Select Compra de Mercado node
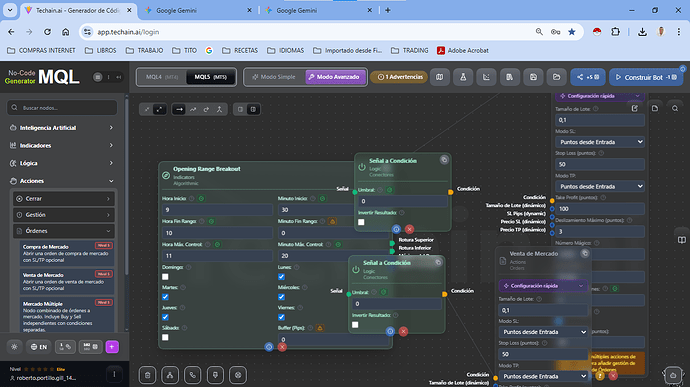This screenshot has height=387, width=690. 67,253
